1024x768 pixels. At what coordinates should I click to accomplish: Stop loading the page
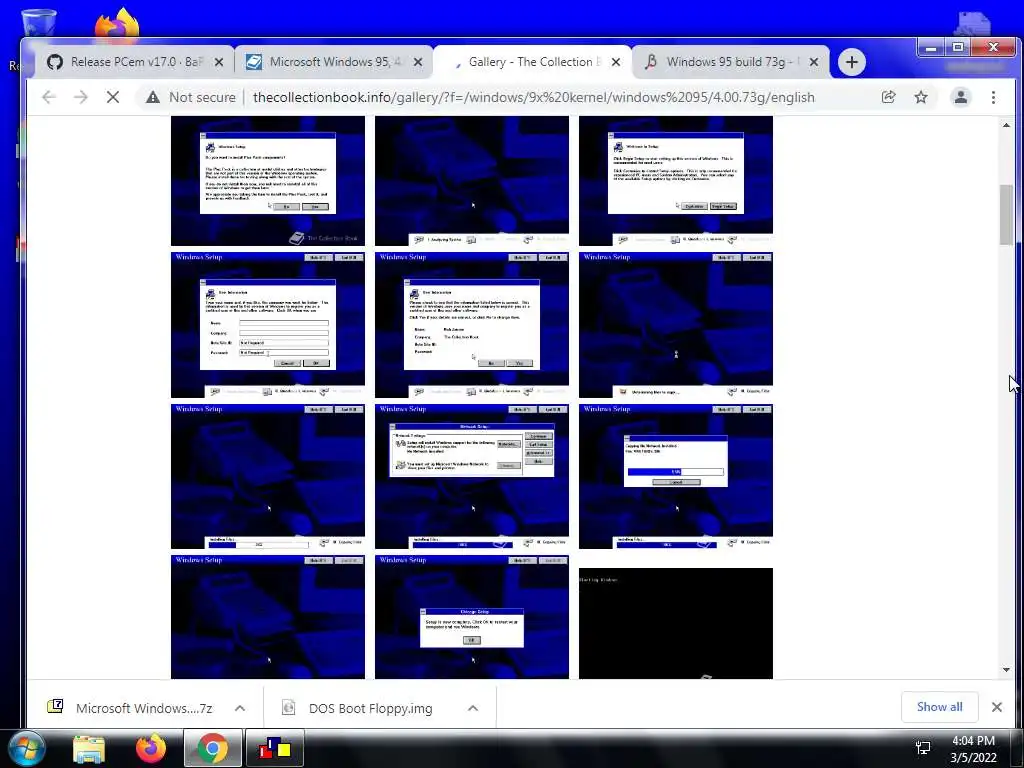click(x=113, y=97)
